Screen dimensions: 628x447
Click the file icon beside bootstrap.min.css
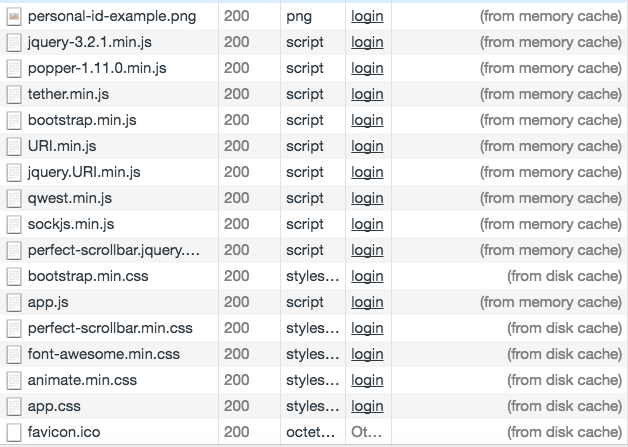tap(14, 277)
